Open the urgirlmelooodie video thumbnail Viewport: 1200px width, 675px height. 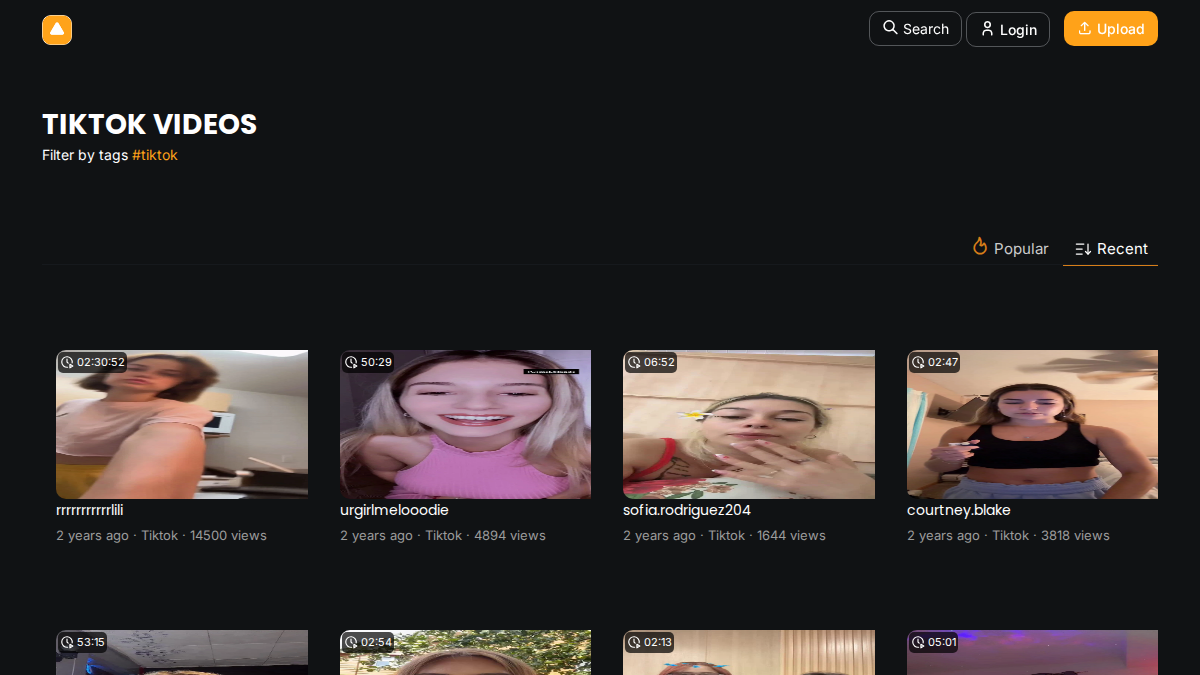[465, 424]
